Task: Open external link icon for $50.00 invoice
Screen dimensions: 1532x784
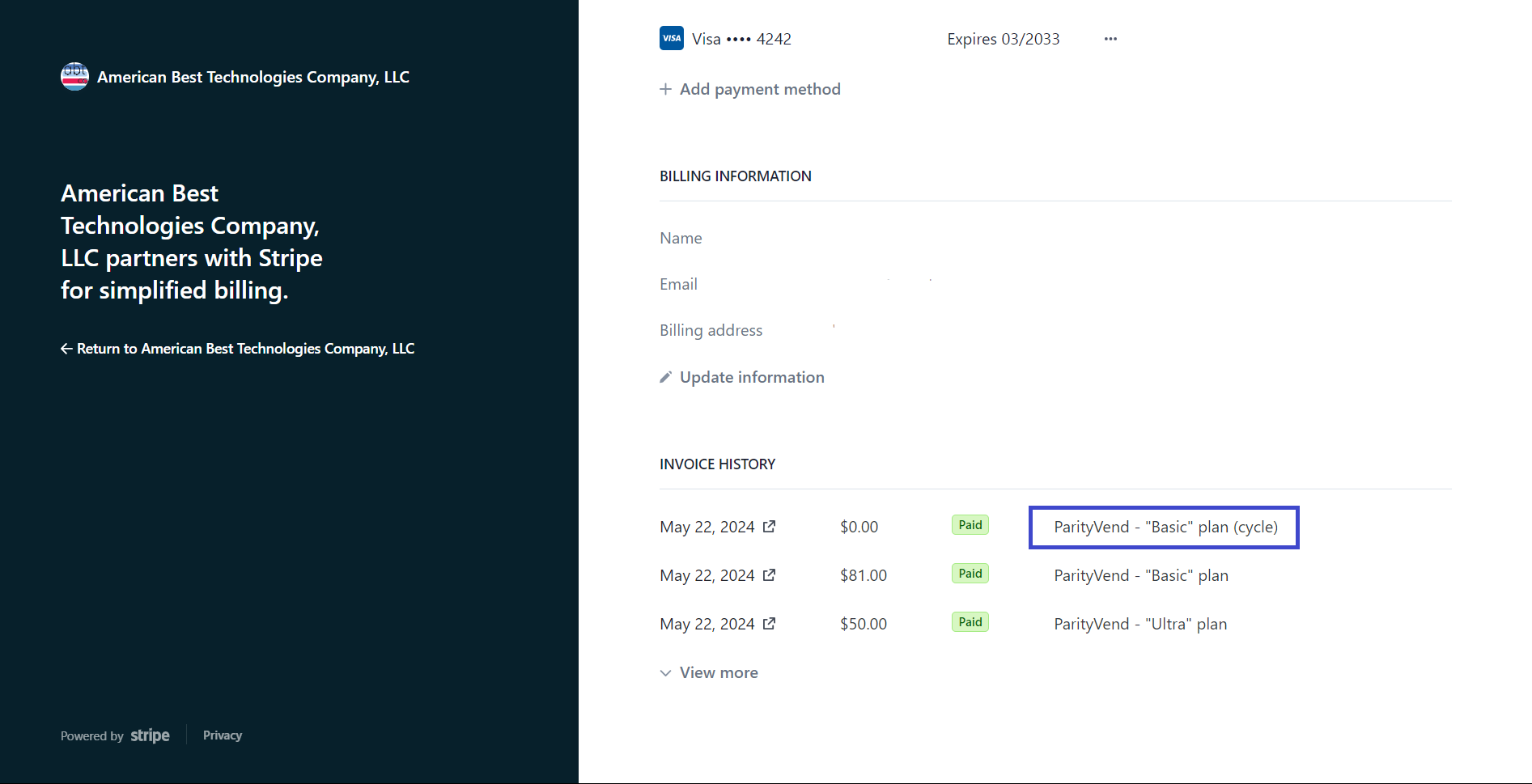Action: click(x=770, y=624)
